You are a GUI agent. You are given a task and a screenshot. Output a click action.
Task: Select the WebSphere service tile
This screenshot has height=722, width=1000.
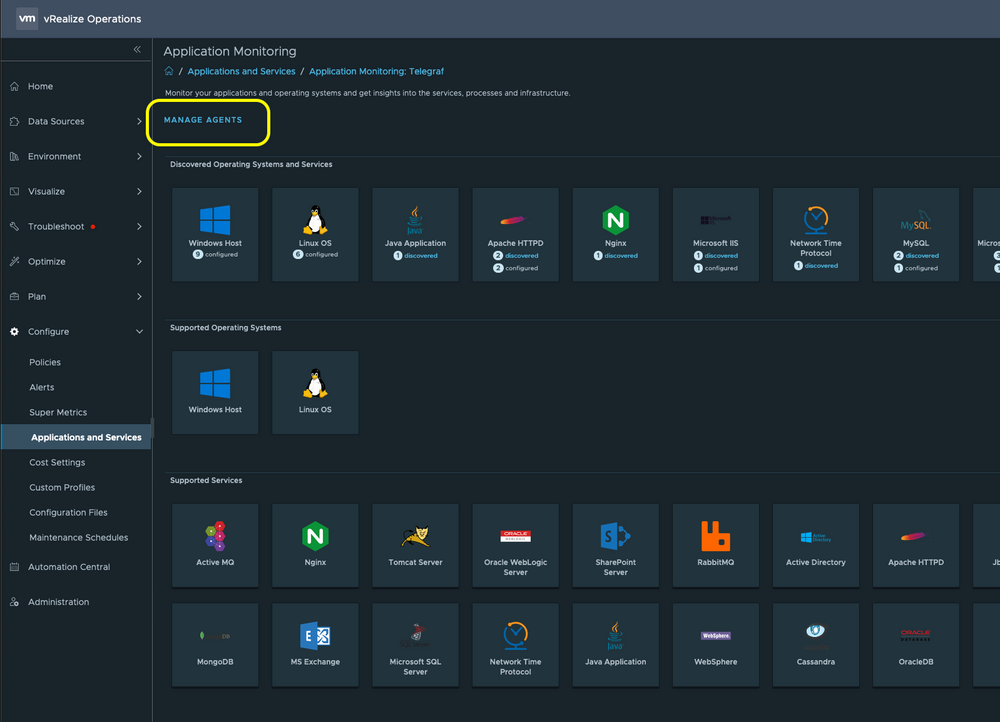716,645
